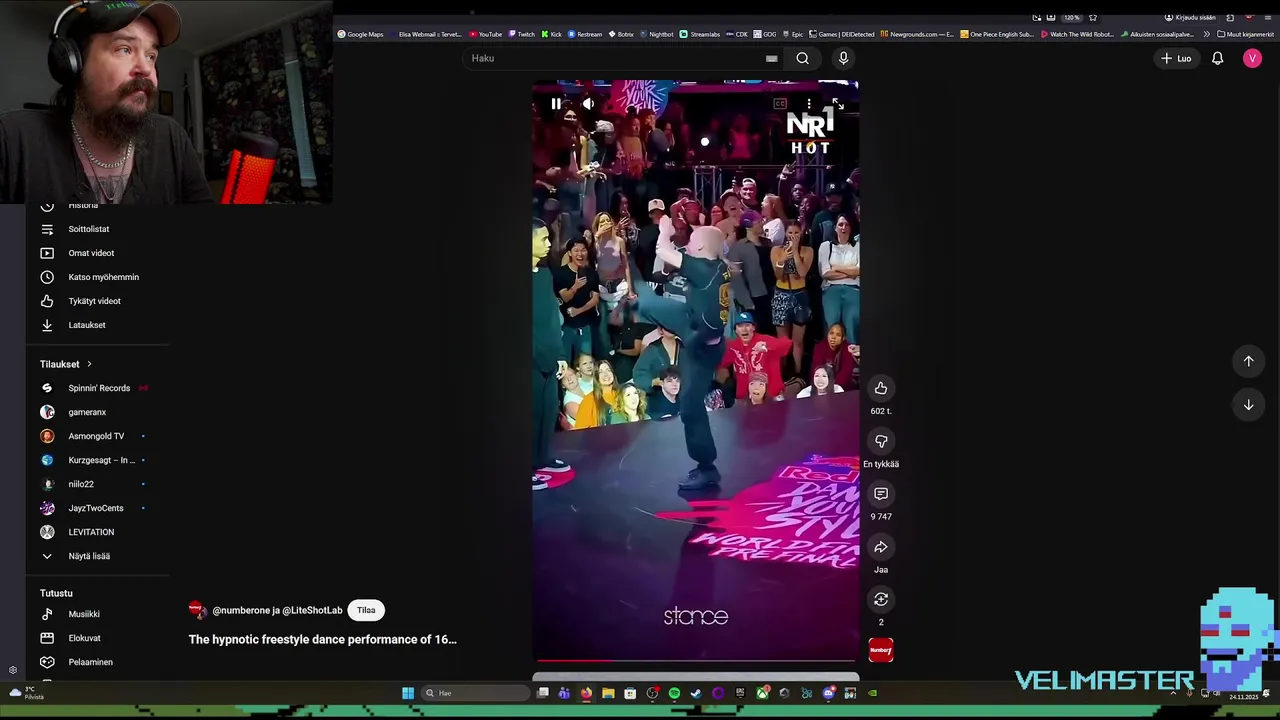Open Muut kirjanmerkit folder
The height and width of the screenshot is (720, 1280).
tap(1246, 34)
